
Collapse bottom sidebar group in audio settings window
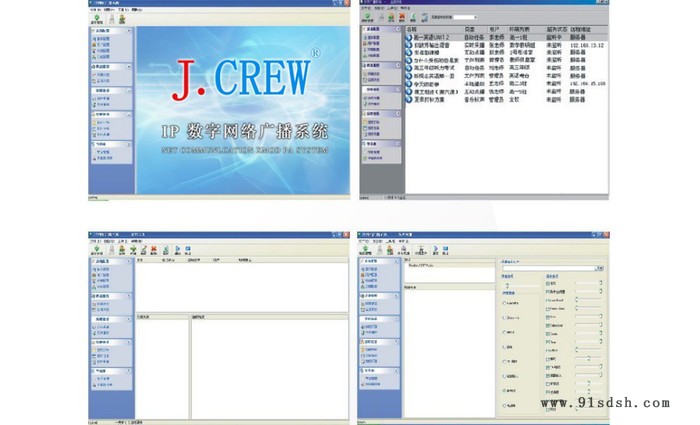coord(396,371)
